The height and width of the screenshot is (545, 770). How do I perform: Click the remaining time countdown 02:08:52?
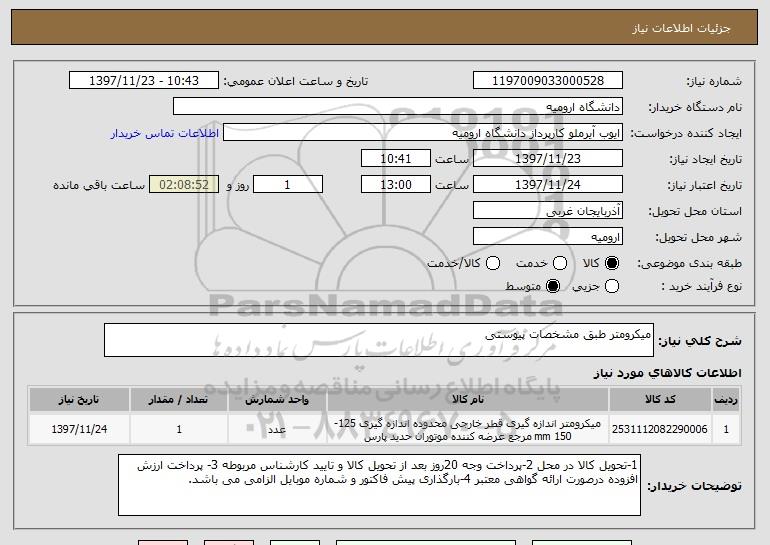click(x=184, y=185)
